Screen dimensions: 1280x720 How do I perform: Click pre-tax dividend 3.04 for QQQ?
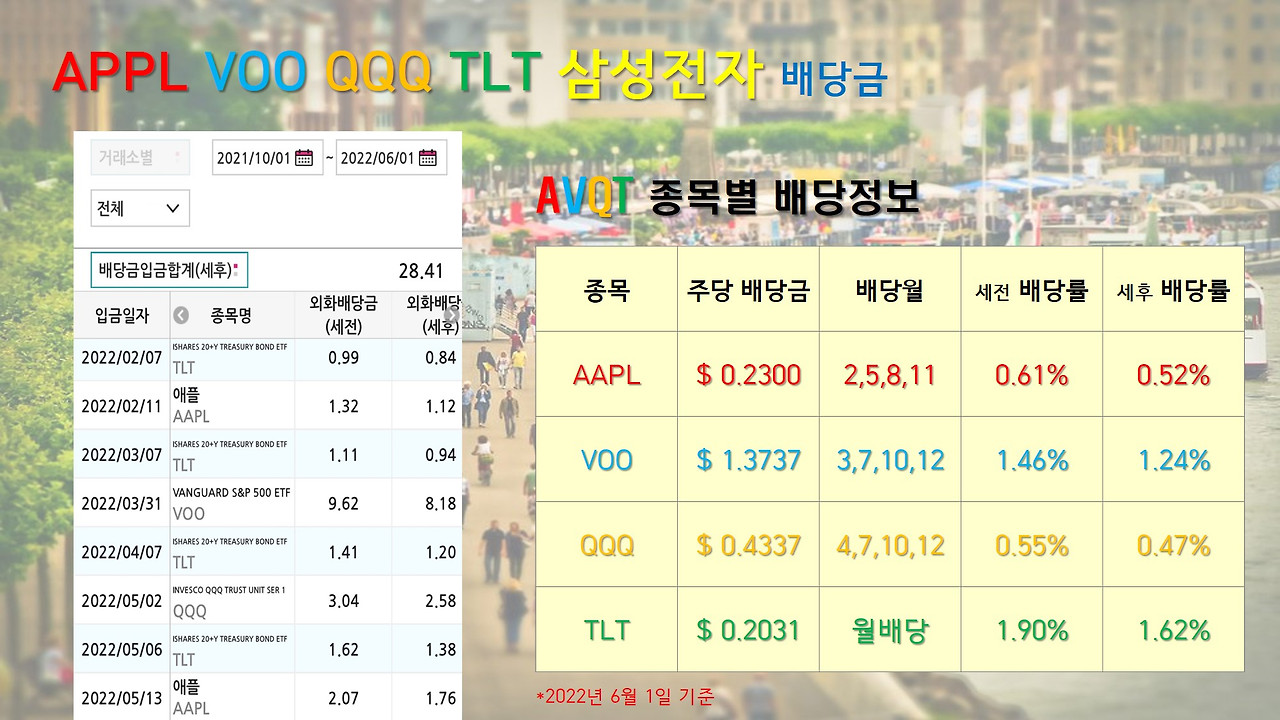[x=343, y=601]
